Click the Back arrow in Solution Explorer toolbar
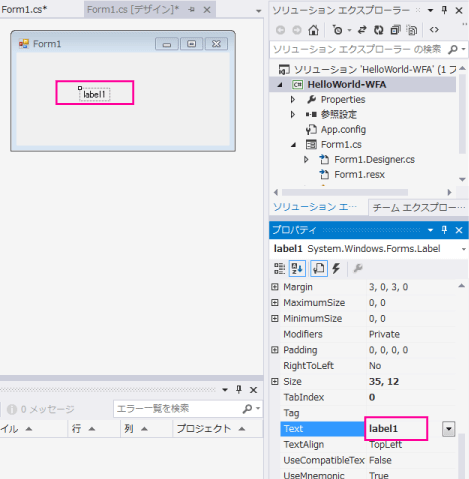Screen dimensions: 469x479 click(x=280, y=30)
